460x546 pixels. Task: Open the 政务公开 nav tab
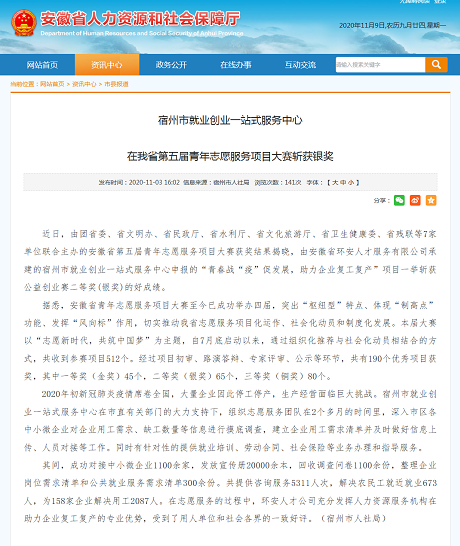coord(171,65)
